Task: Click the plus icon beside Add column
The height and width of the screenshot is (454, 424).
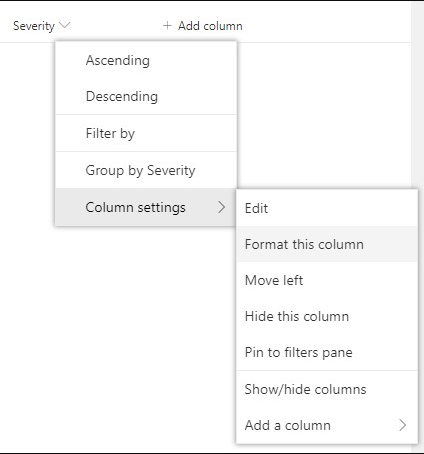Action: click(x=167, y=25)
